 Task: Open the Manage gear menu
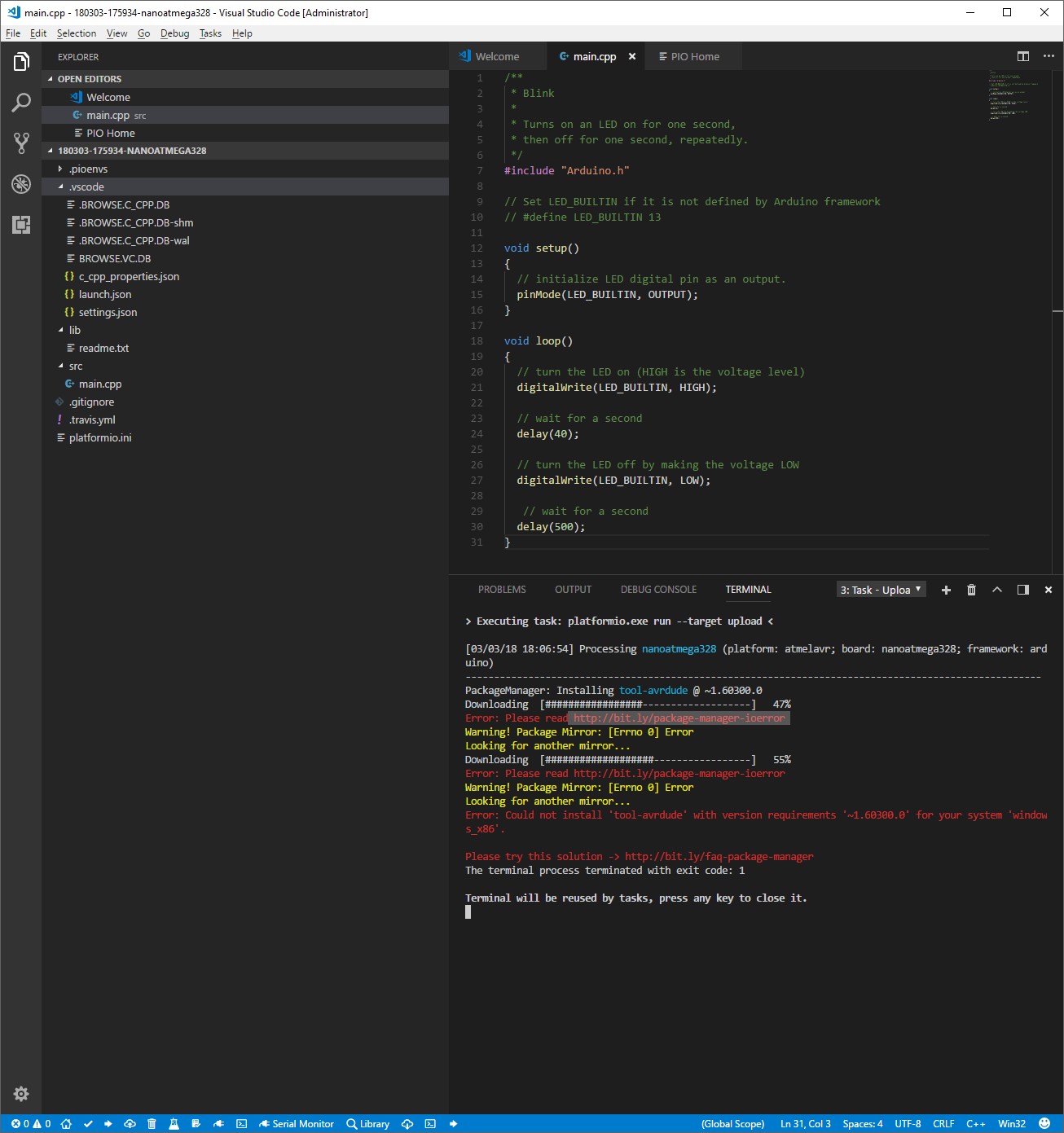pyautogui.click(x=21, y=1094)
